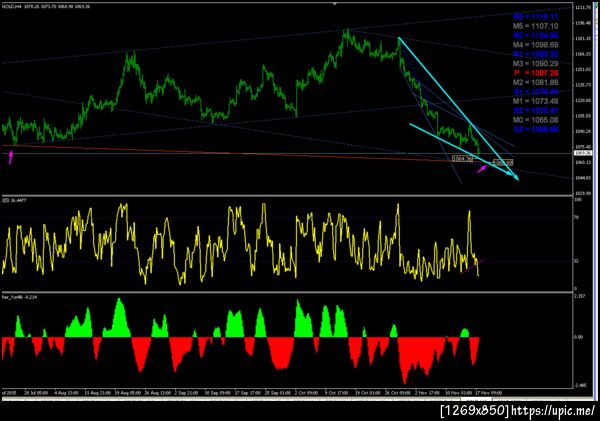The image size is (600, 421).
Task: Click the red P = 1087.28 pivot label
Action: [536, 73]
